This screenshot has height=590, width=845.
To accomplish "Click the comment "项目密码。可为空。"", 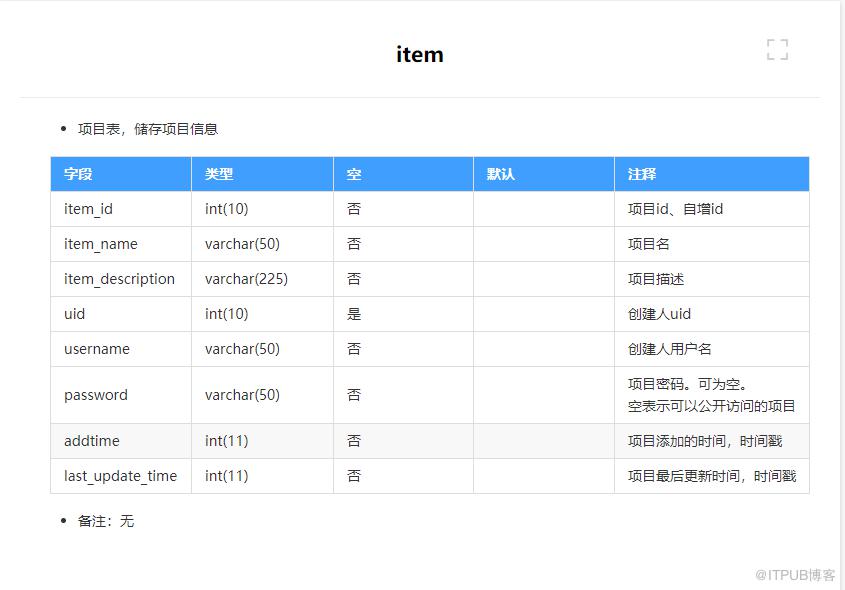I will [687, 385].
